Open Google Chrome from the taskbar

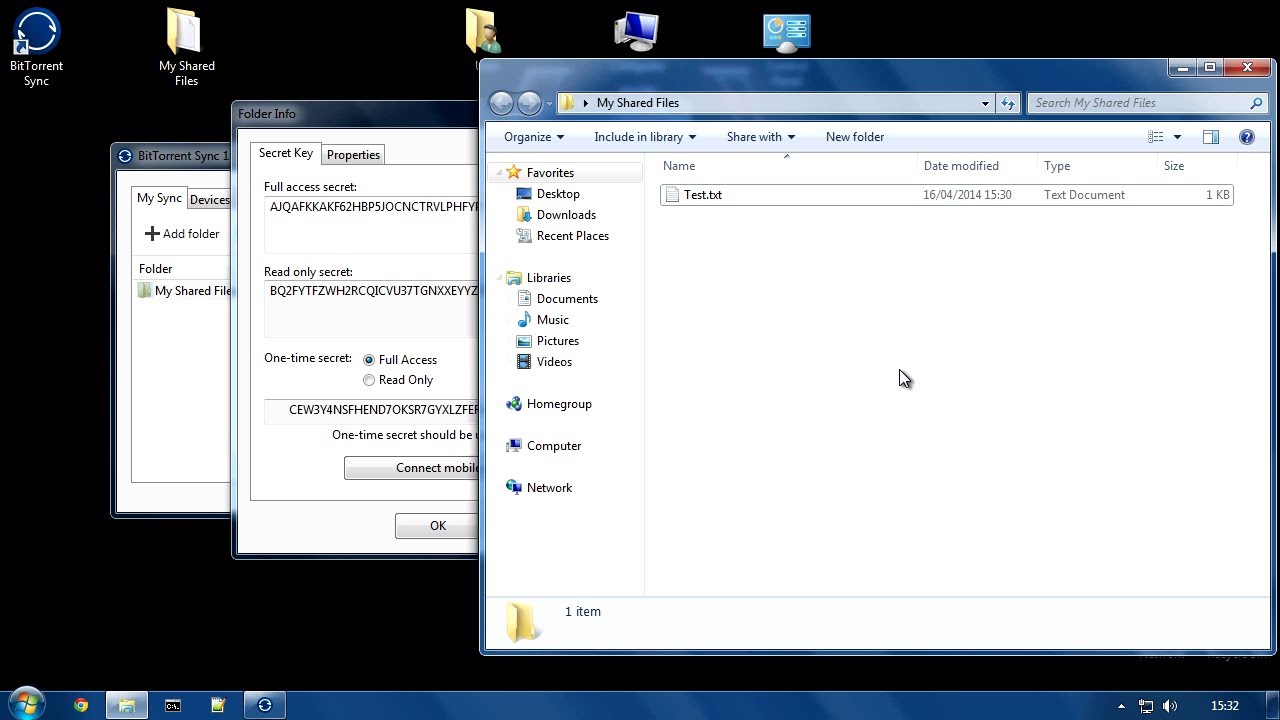tap(81, 705)
